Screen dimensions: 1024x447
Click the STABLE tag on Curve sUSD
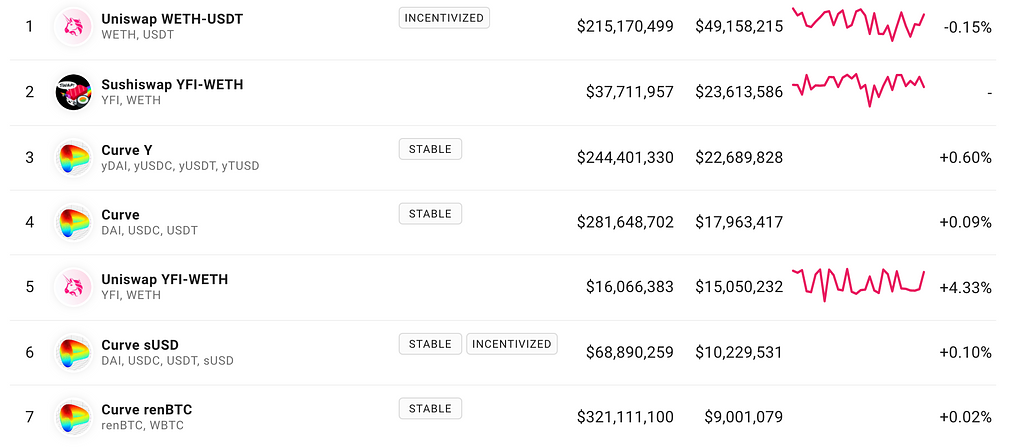coord(430,344)
